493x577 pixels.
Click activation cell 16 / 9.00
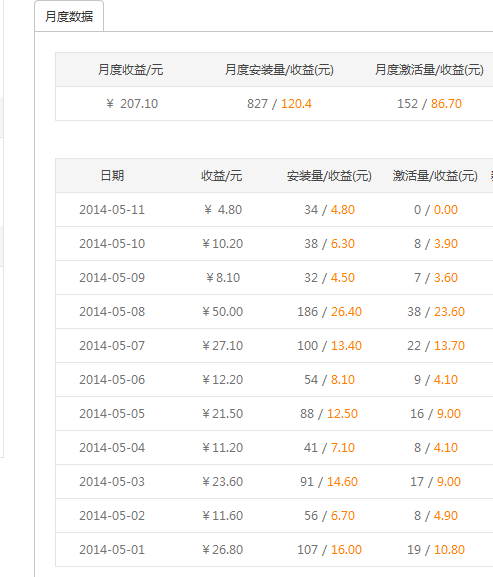tap(435, 414)
